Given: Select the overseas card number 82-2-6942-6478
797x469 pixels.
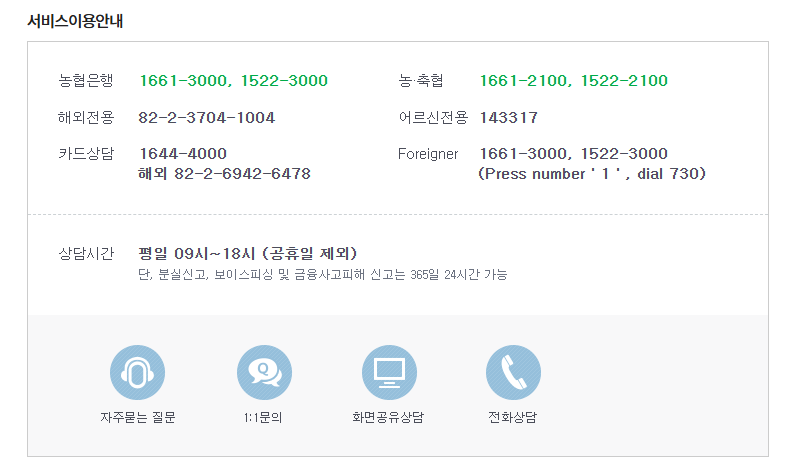Looking at the screenshot, I should [x=224, y=174].
